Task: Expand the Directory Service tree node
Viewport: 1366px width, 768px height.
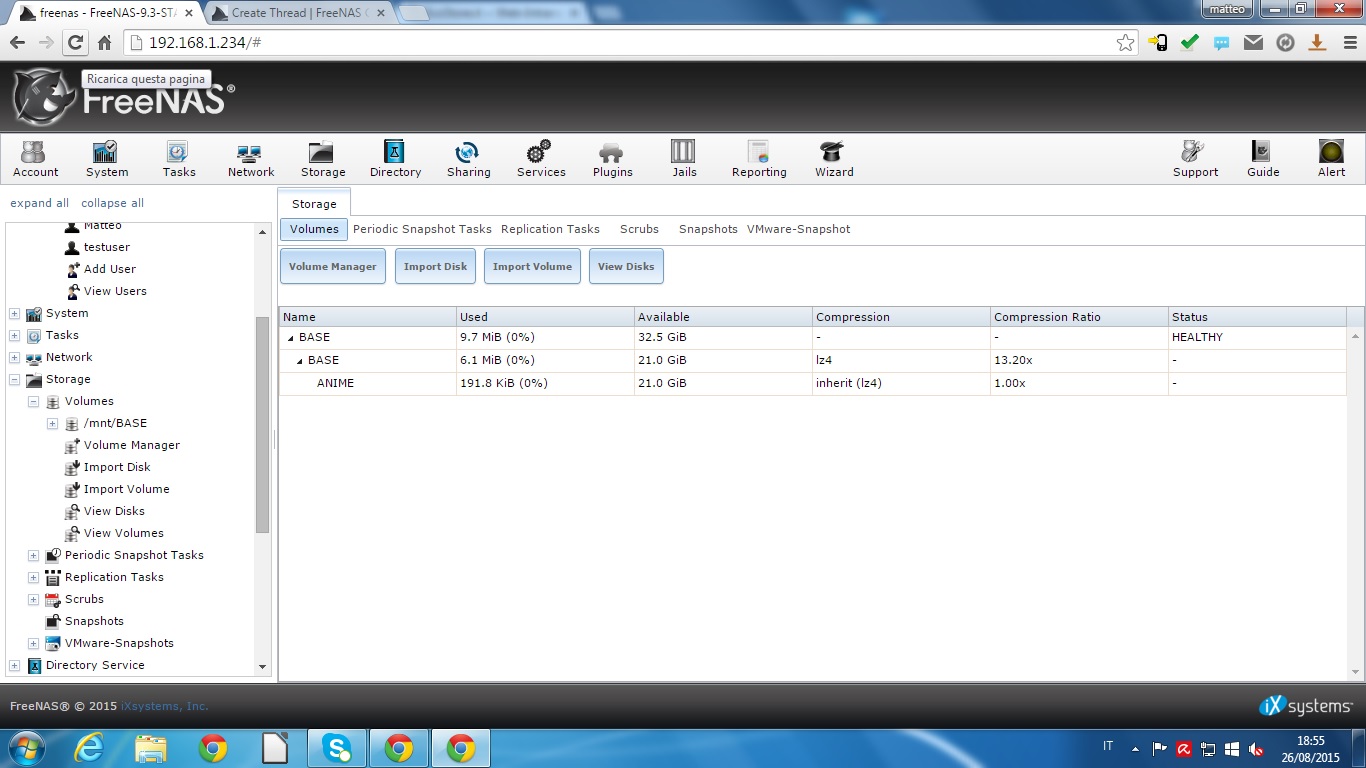Action: 14,666
